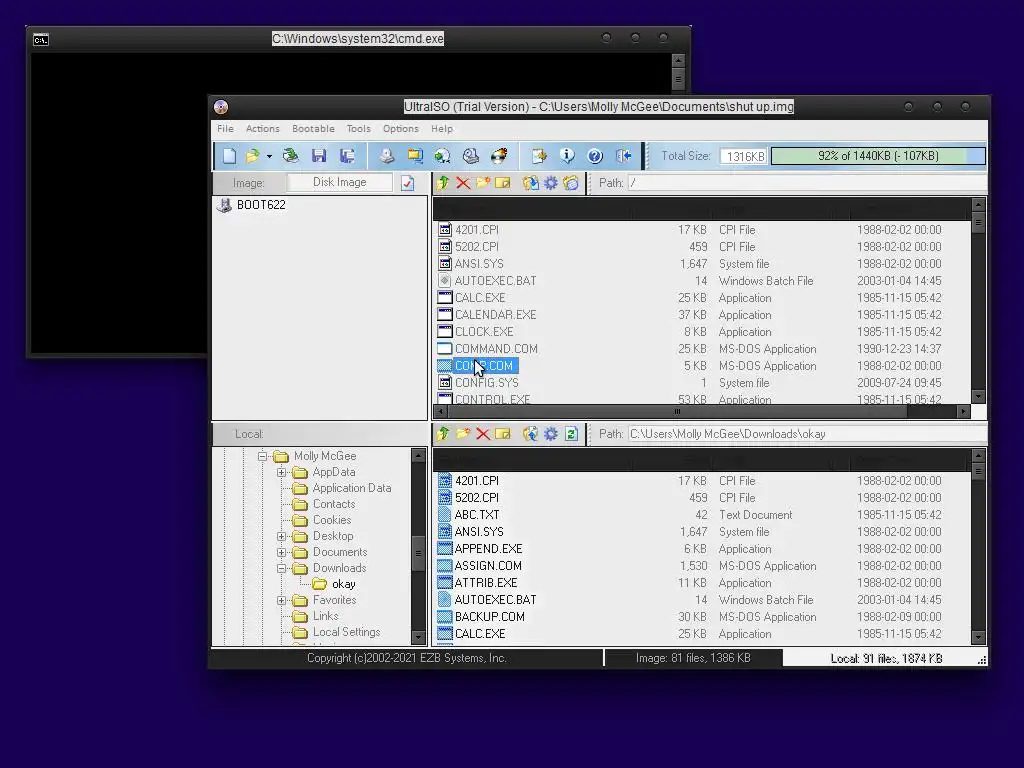Viewport: 1024px width, 768px height.
Task: Click Extract icon in image pane toolbar
Action: (x=530, y=183)
